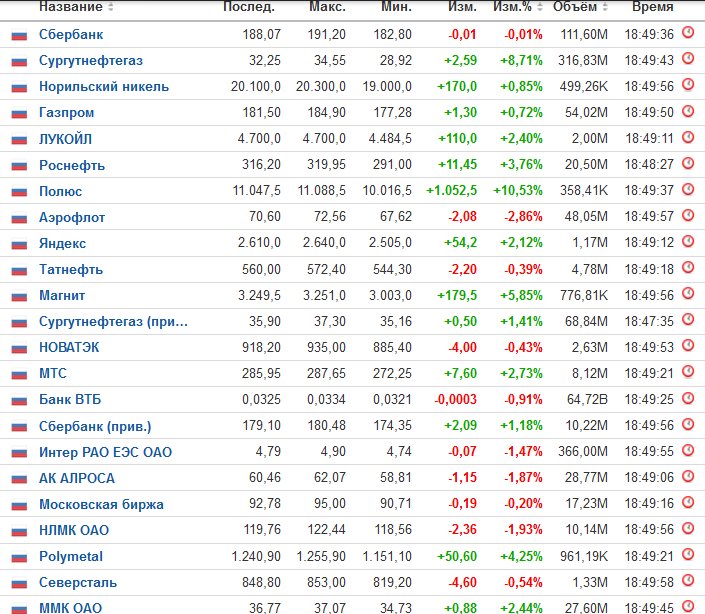
Task: Open the Газпром stock link
Action: click(x=67, y=113)
